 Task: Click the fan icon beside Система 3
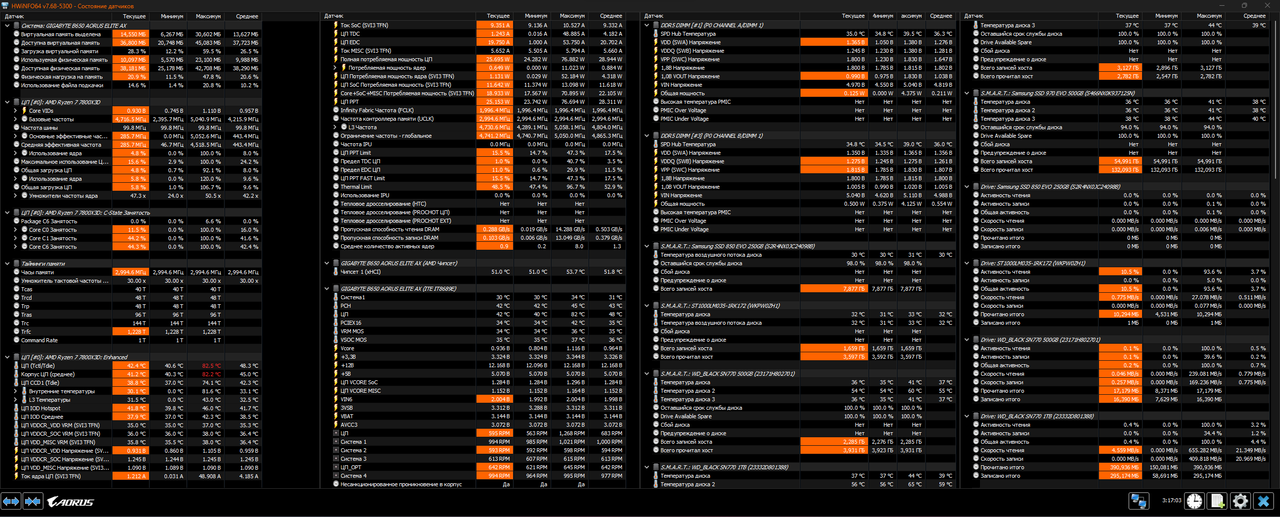pos(334,458)
